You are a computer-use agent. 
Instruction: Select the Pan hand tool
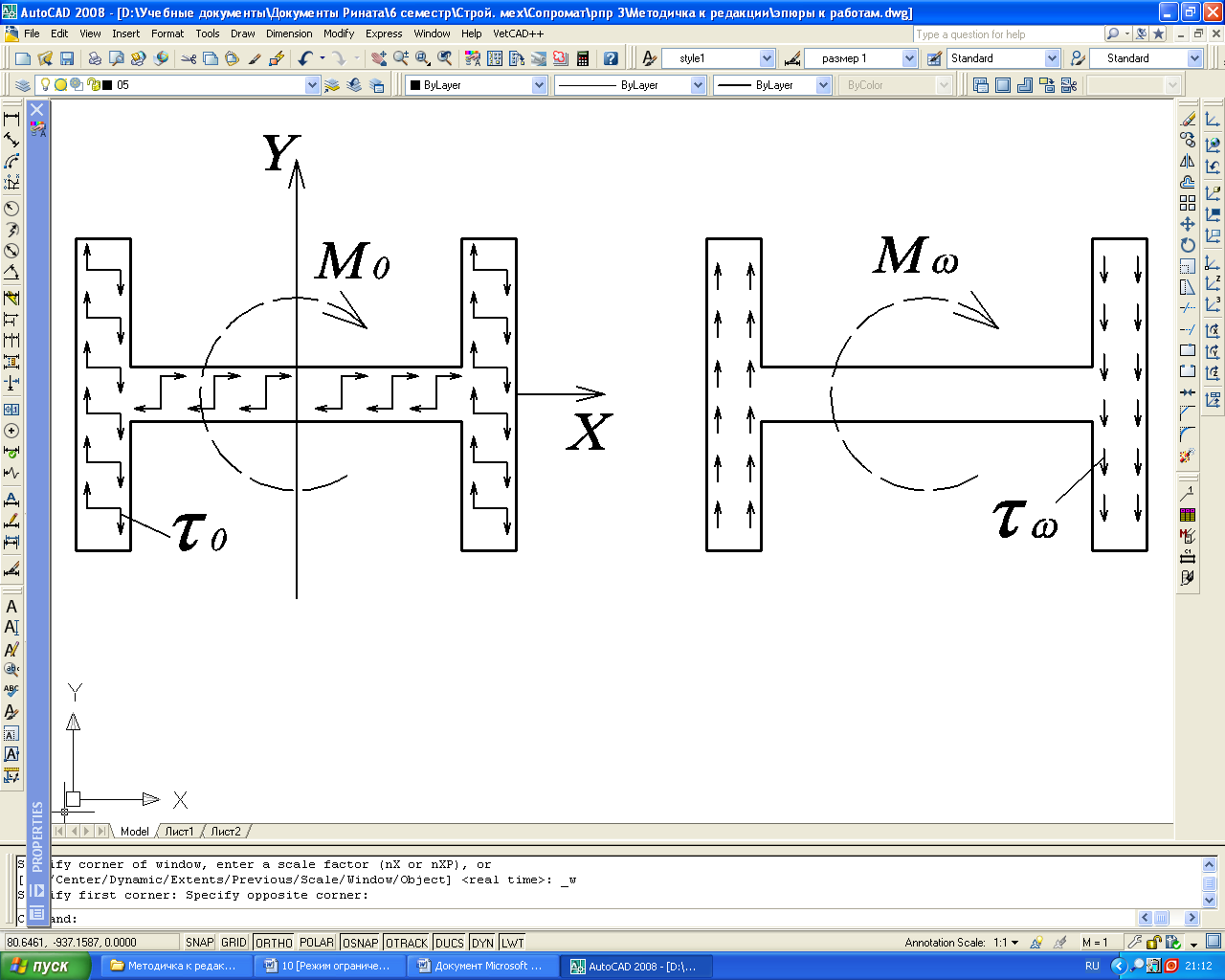[x=379, y=58]
